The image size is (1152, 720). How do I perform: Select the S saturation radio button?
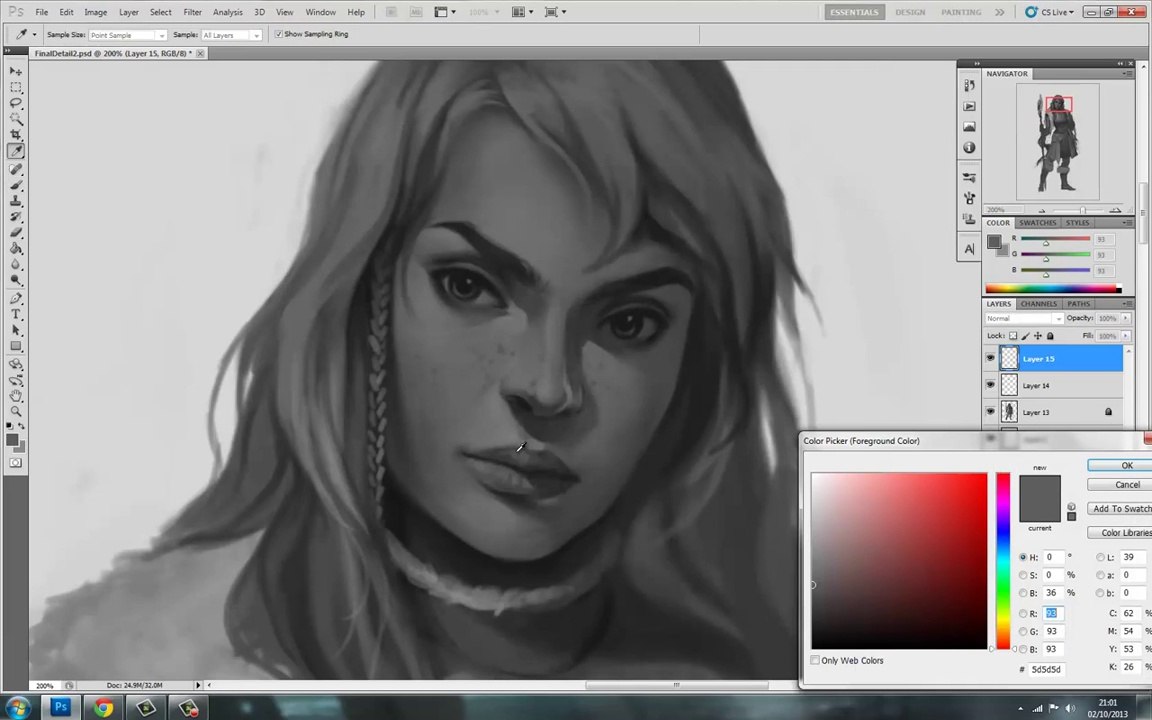pos(1023,575)
